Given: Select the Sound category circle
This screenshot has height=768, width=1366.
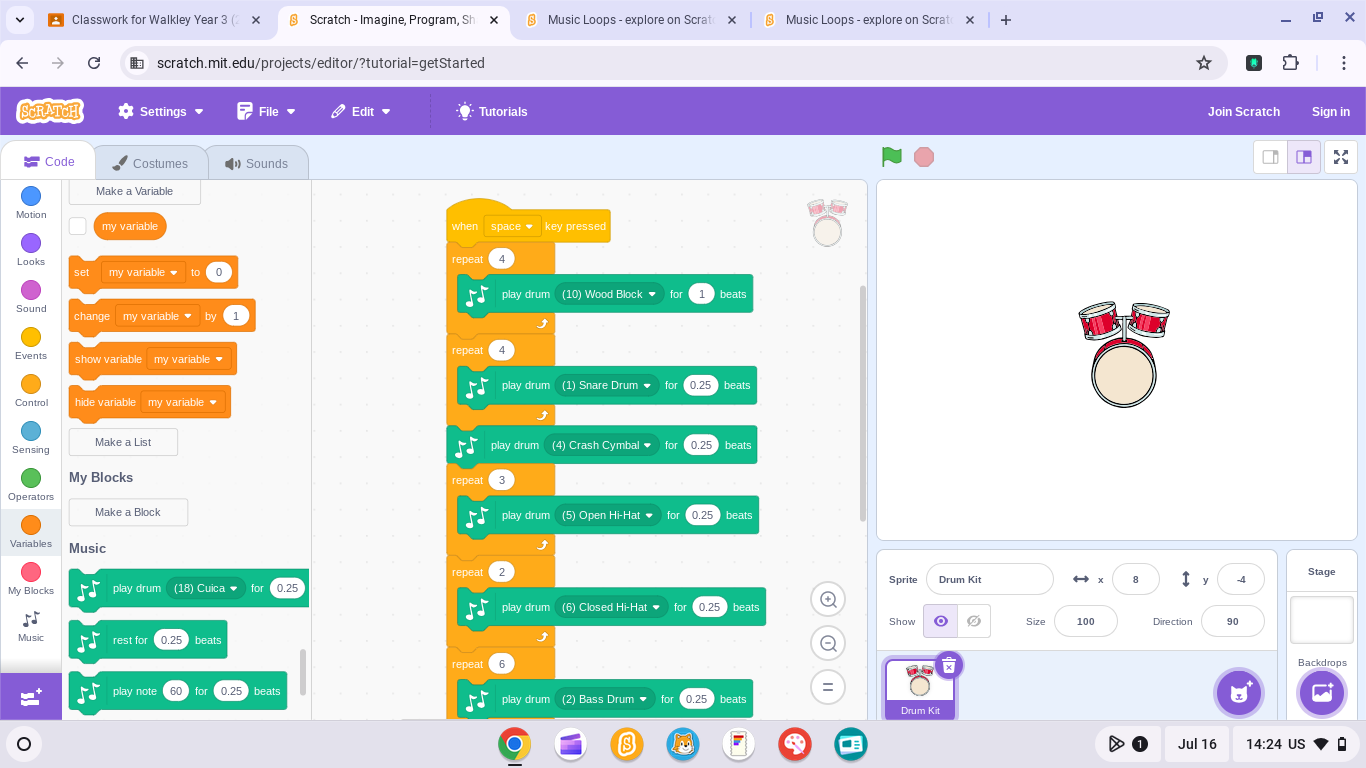Looking at the screenshot, I should (x=31, y=290).
